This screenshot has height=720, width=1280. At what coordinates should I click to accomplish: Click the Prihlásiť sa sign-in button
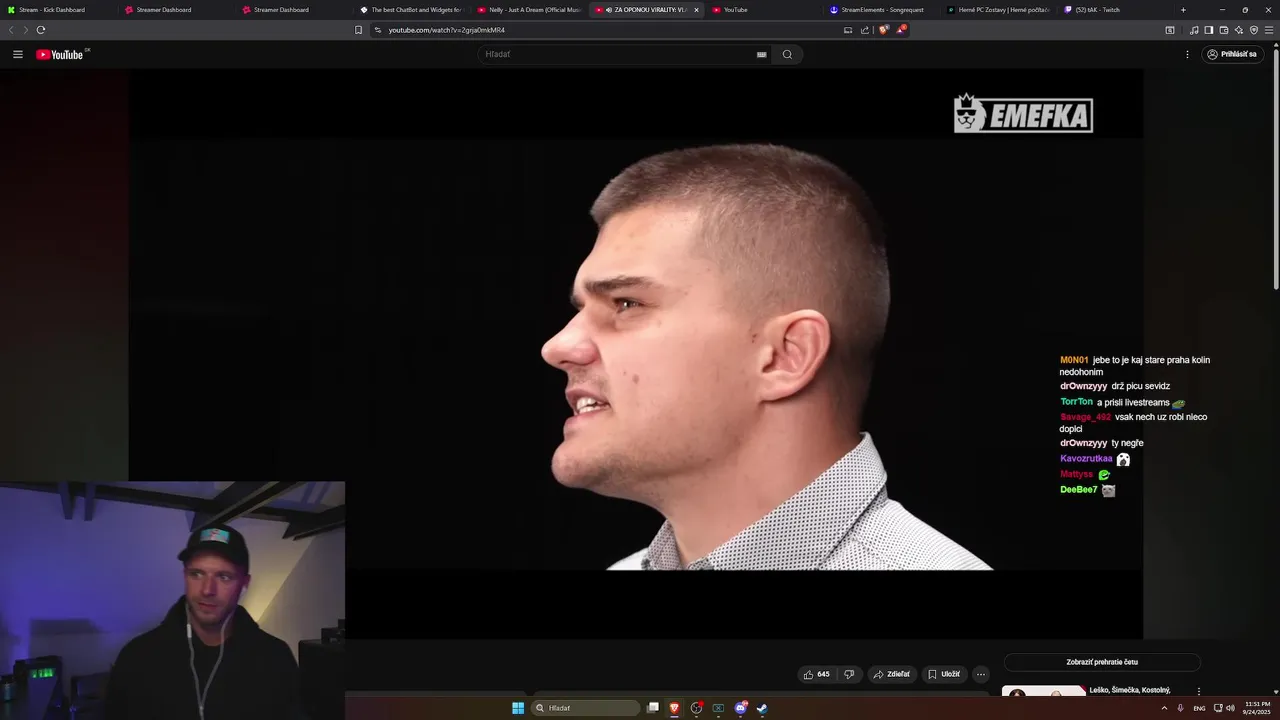(x=1232, y=54)
